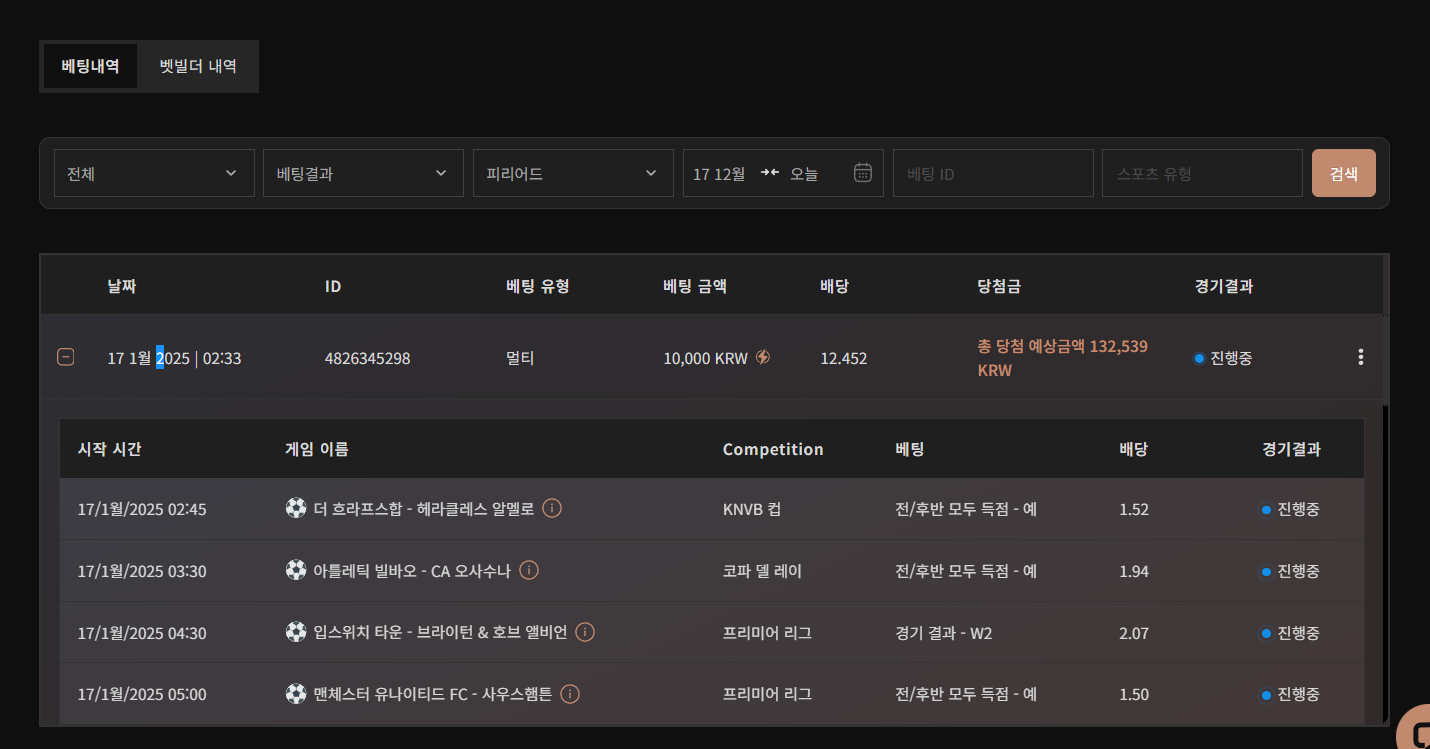Click the 베팅 ID input field
1430x749 pixels.
tap(993, 173)
